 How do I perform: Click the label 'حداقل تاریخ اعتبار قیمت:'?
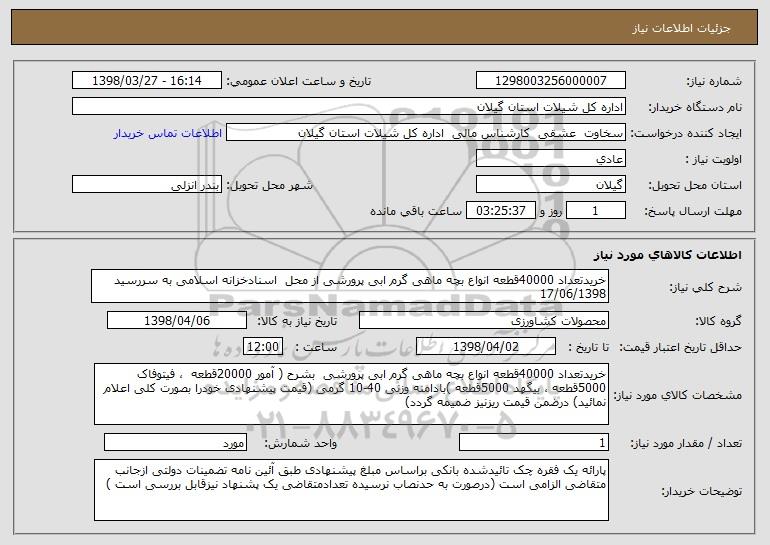coord(680,348)
